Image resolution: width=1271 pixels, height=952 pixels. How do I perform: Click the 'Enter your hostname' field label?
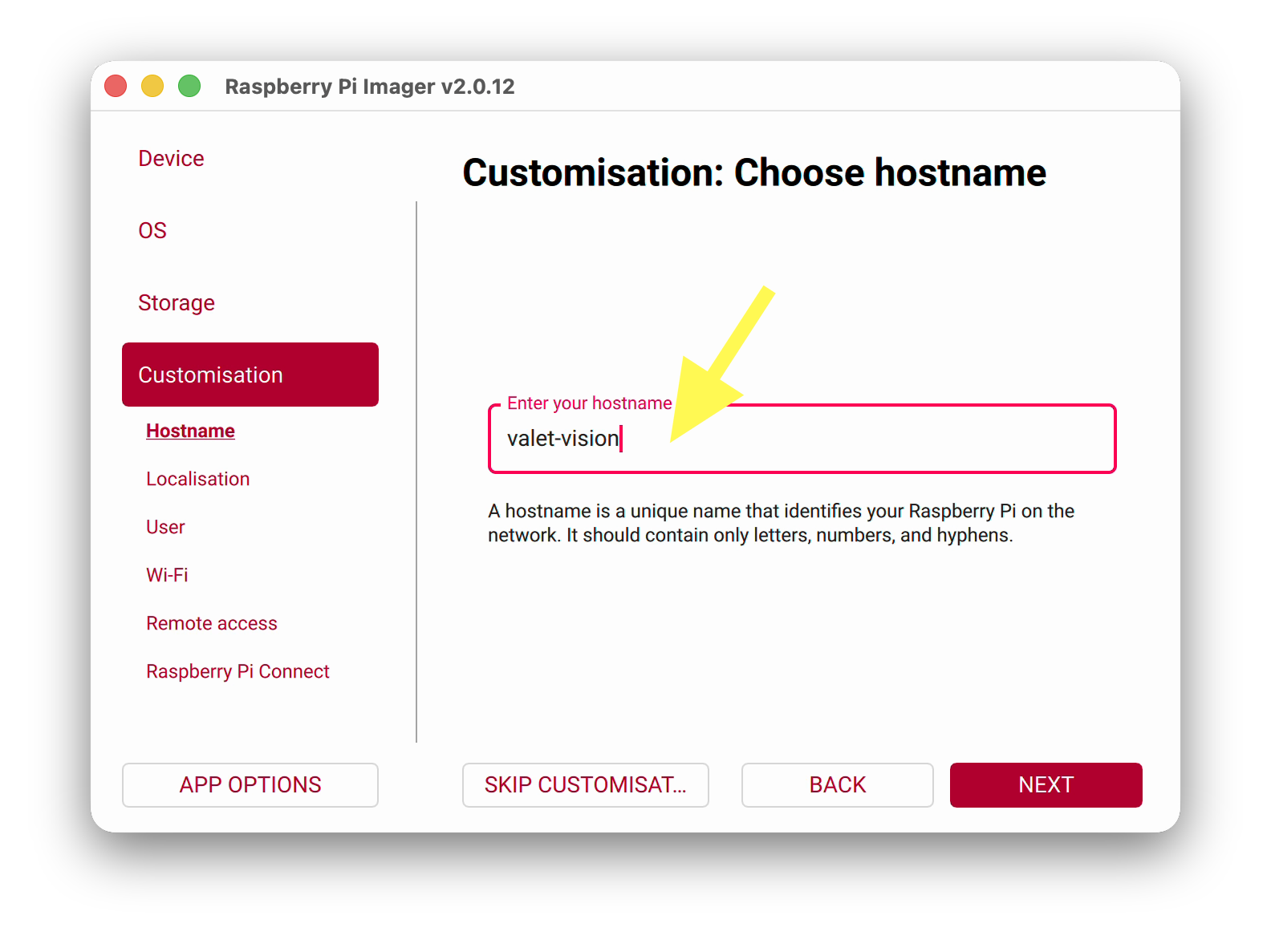click(590, 403)
